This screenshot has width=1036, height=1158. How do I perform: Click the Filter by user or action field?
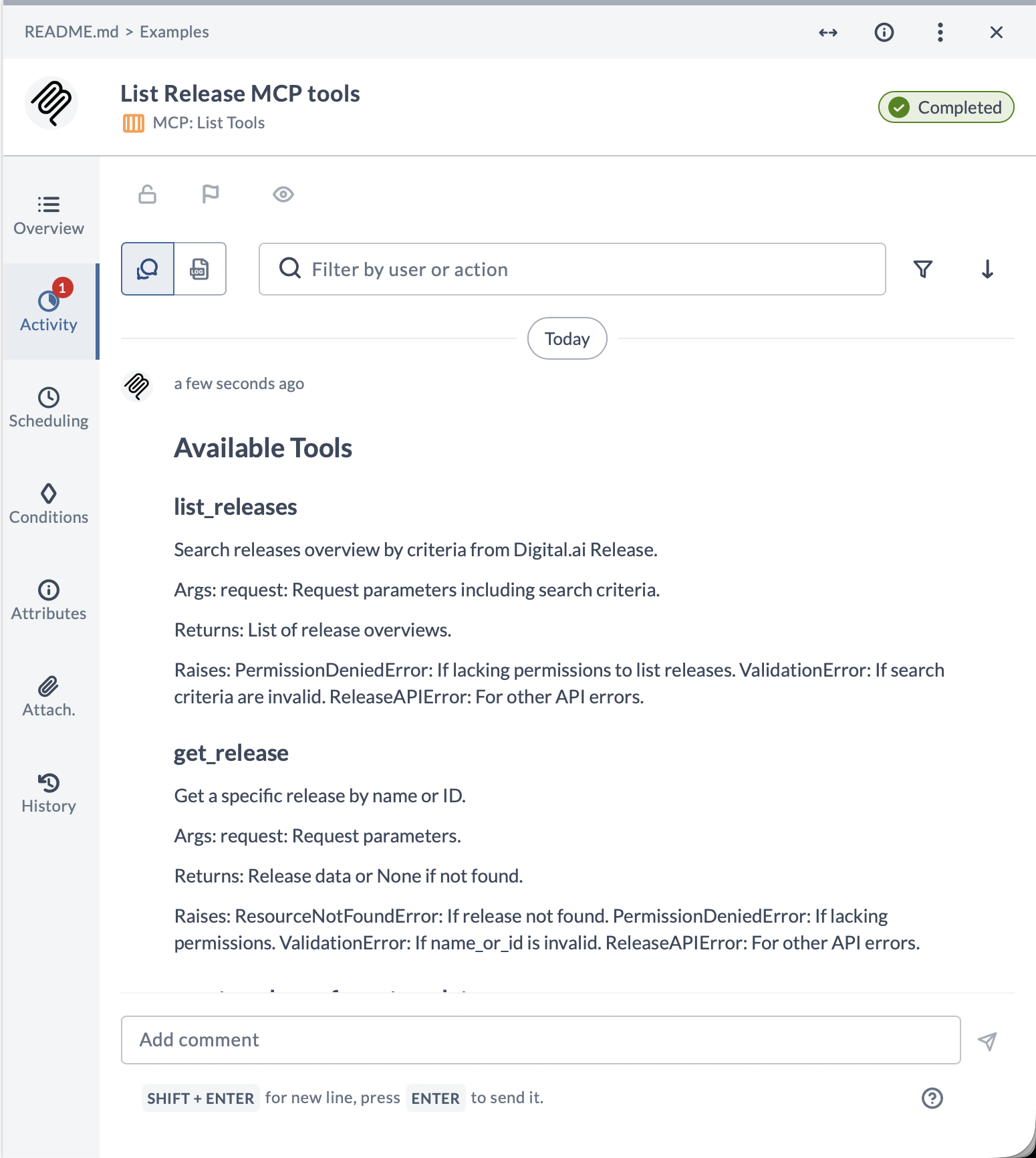(572, 269)
